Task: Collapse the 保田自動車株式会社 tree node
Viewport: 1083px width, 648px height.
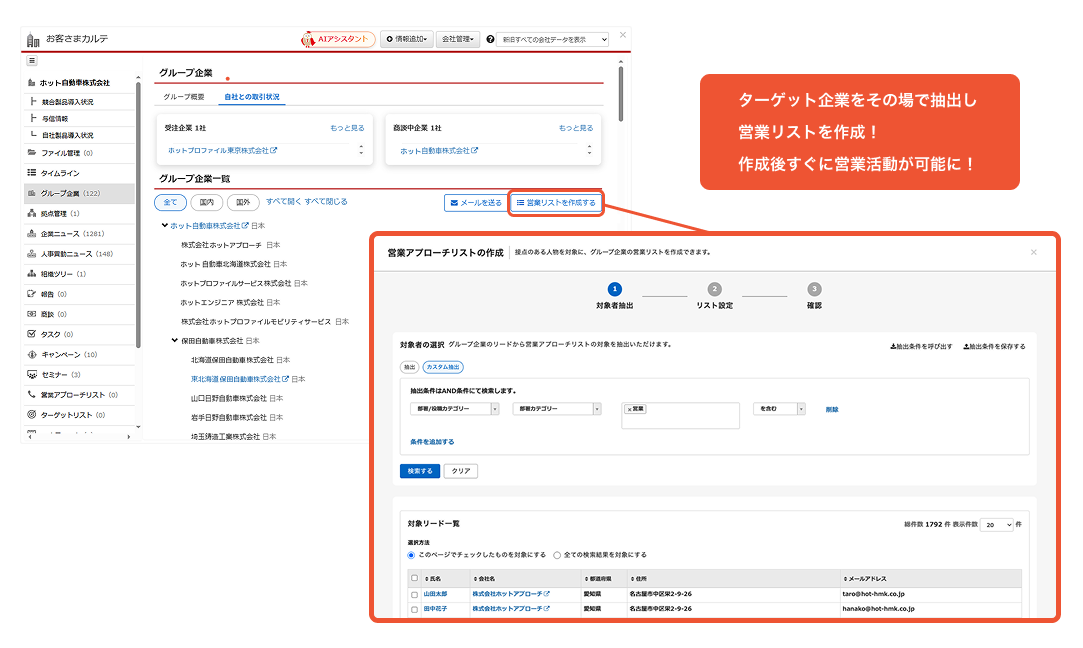Action: point(175,341)
